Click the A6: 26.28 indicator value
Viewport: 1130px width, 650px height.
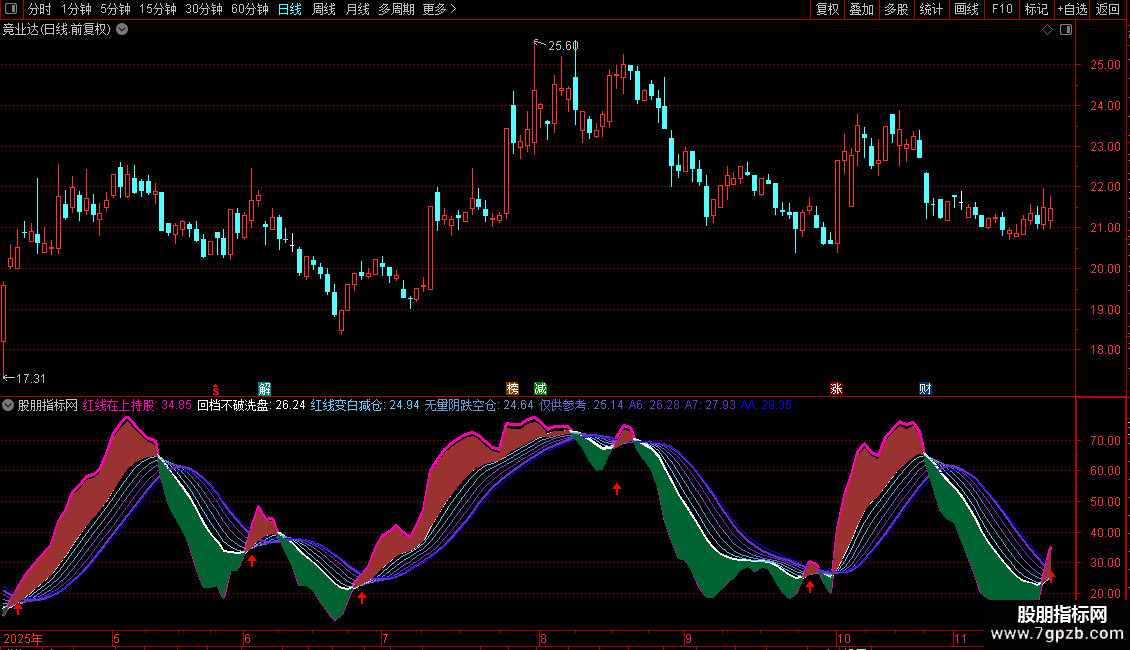(654, 405)
